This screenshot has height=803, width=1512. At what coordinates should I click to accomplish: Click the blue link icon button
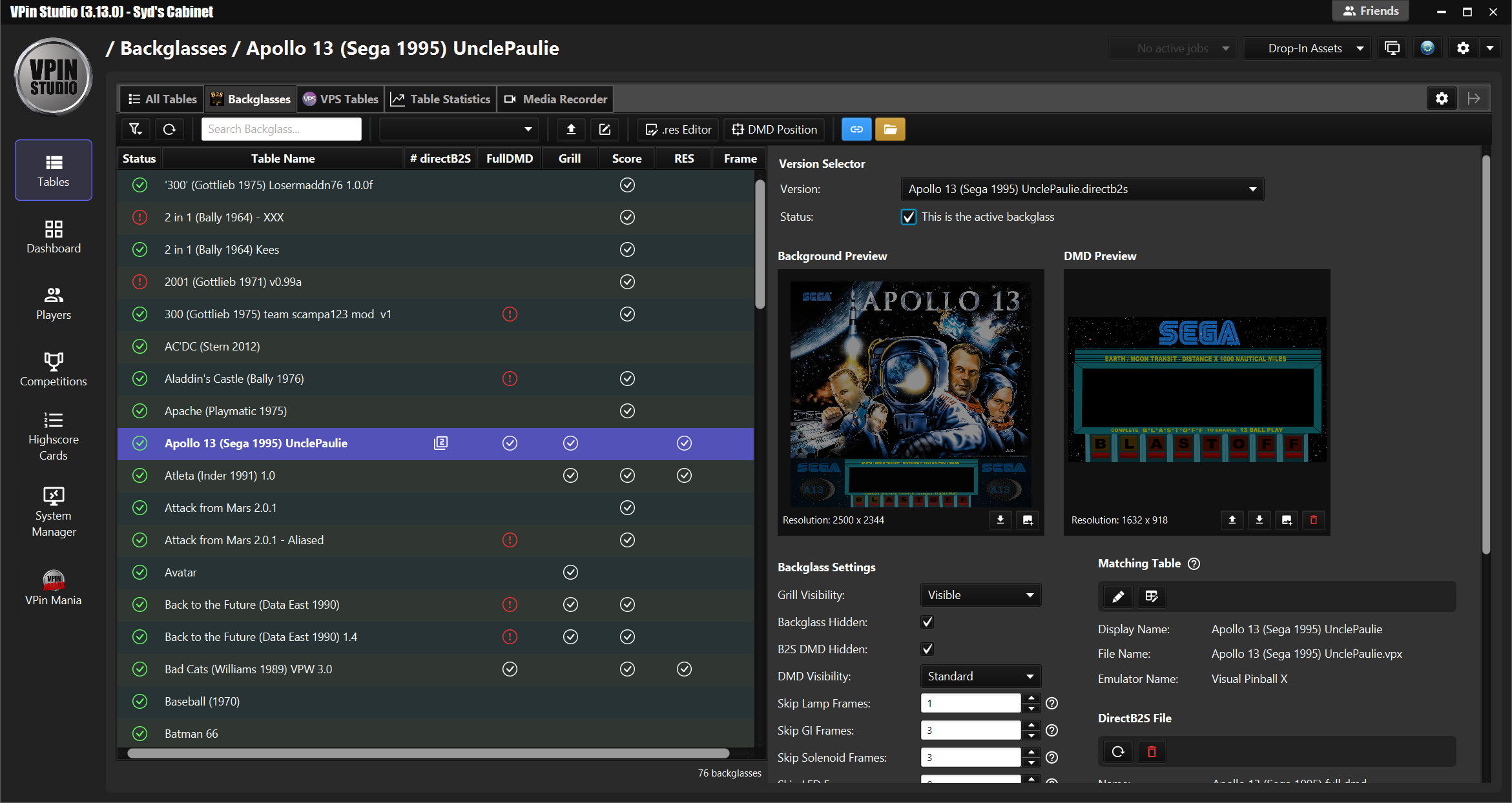pyautogui.click(x=856, y=129)
